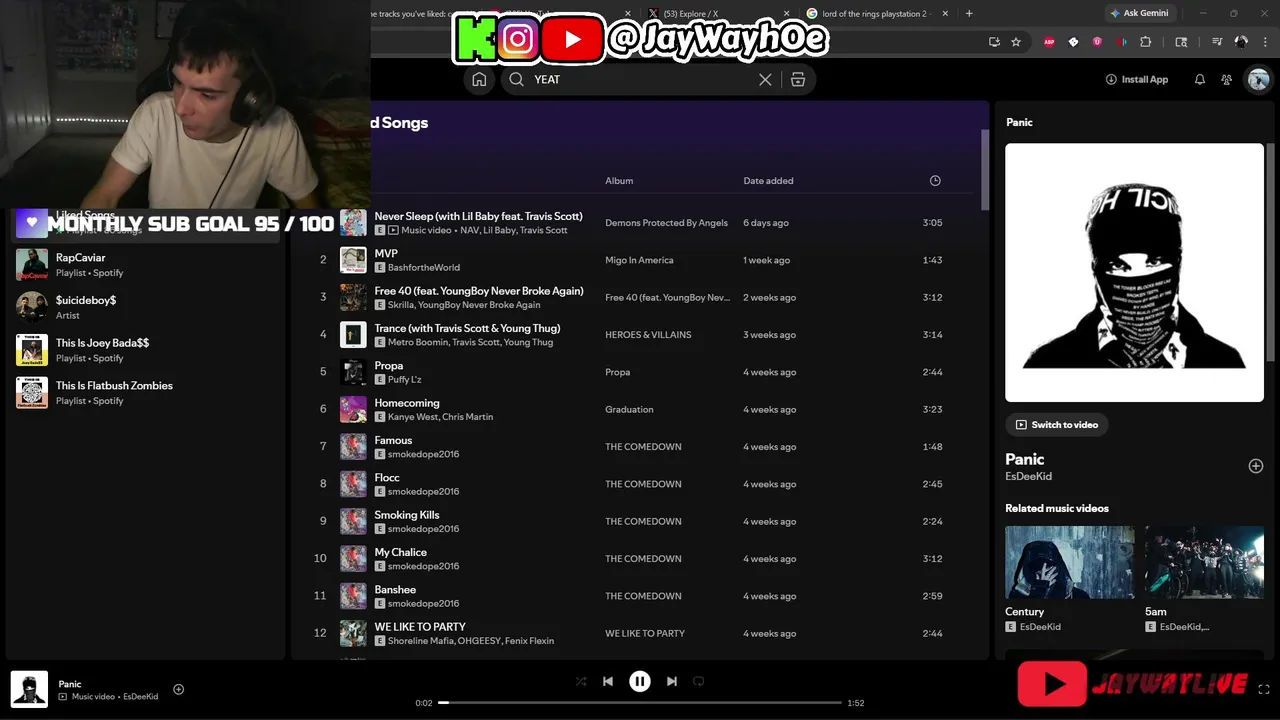Image resolution: width=1280 pixels, height=720 pixels.
Task: Sort the song list by Album column
Action: [619, 181]
